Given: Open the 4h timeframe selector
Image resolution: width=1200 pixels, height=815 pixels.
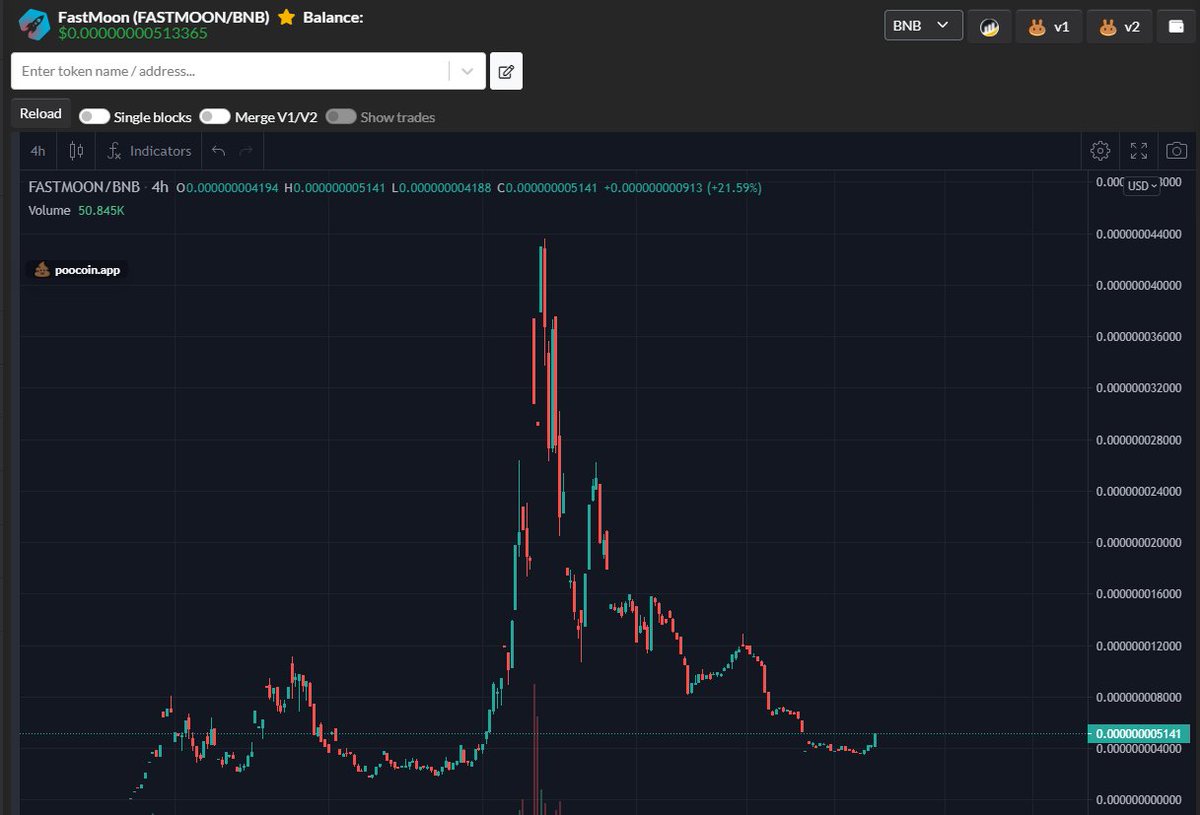Looking at the screenshot, I should tap(38, 151).
